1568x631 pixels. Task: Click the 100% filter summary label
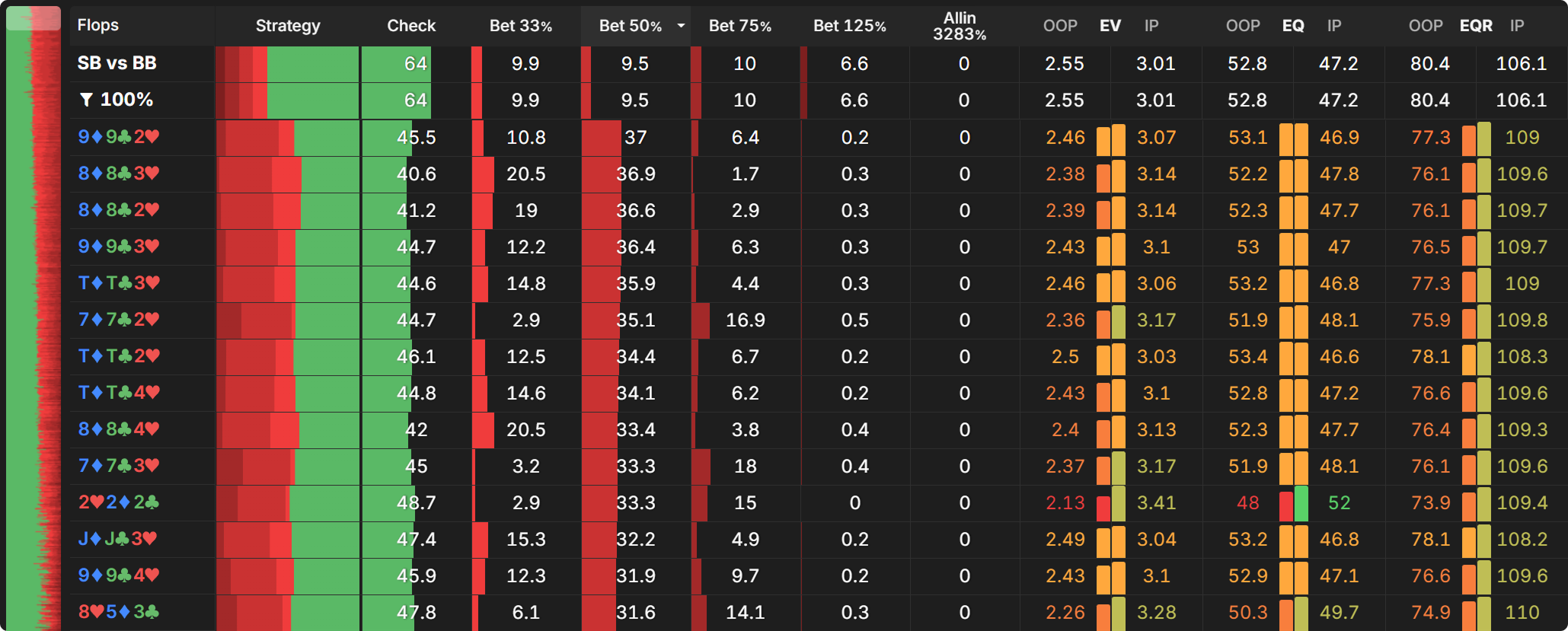coord(126,100)
